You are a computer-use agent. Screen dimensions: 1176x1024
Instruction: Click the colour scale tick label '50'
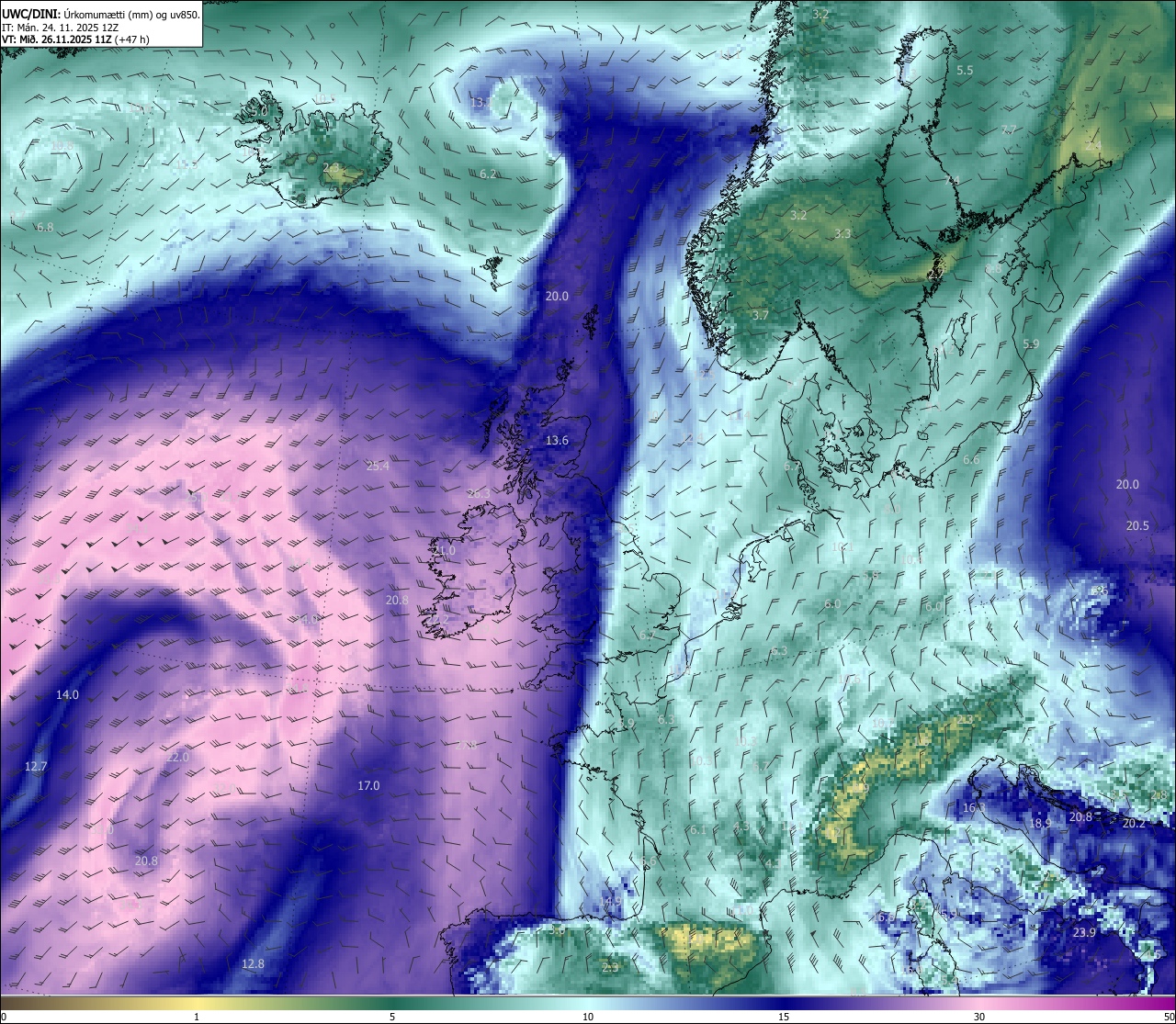[1169, 1017]
